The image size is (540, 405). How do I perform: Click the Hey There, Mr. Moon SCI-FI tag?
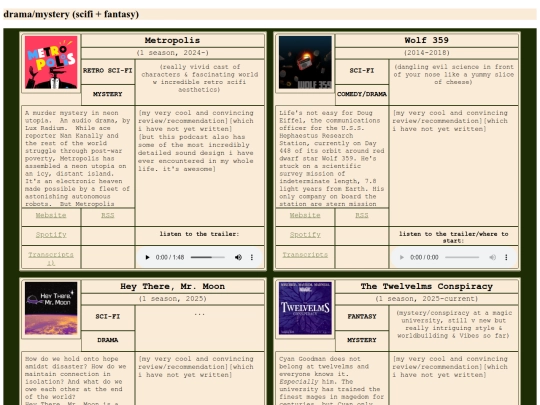108,316
